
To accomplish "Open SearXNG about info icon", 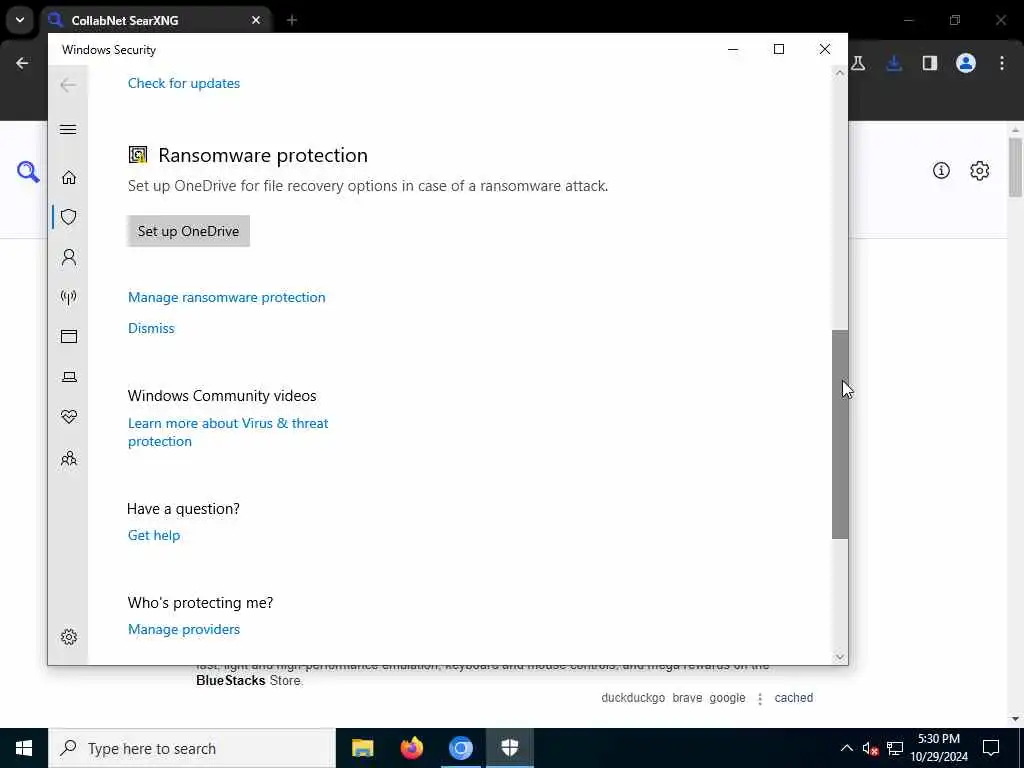I will [941, 170].
